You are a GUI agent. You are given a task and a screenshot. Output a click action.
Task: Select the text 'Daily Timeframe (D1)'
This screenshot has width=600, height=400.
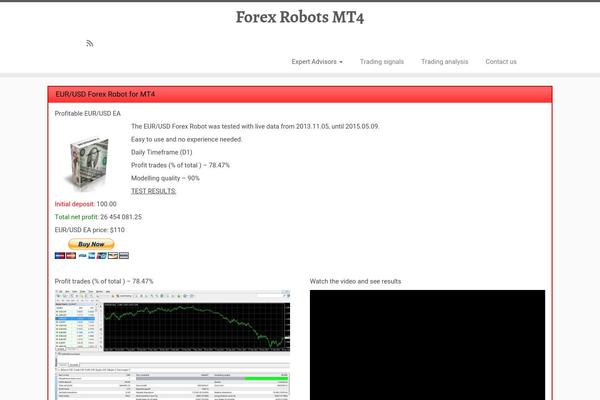(161, 152)
